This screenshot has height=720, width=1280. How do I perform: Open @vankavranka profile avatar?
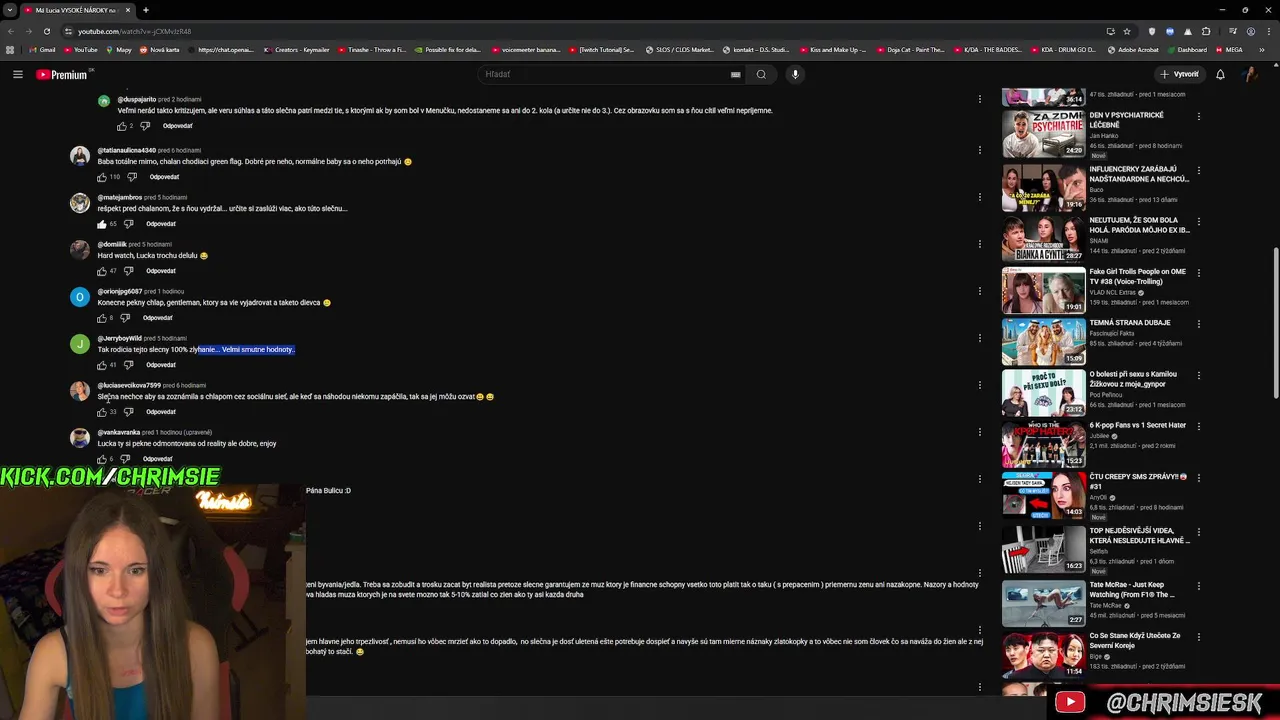point(80,438)
